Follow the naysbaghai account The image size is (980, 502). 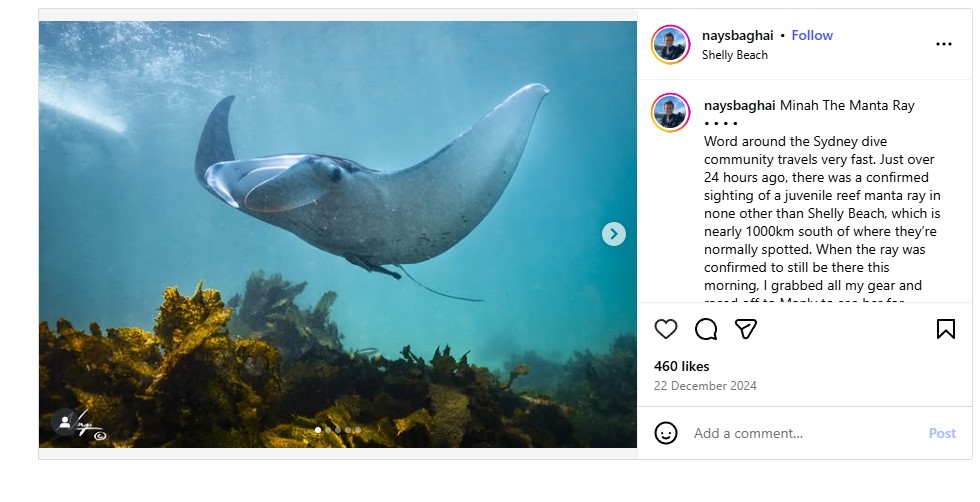coord(812,35)
